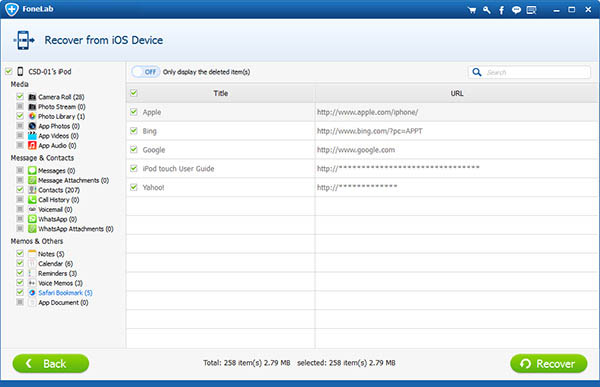This screenshot has width=600, height=387.
Task: Open Notes (5) category
Action: coord(51,254)
